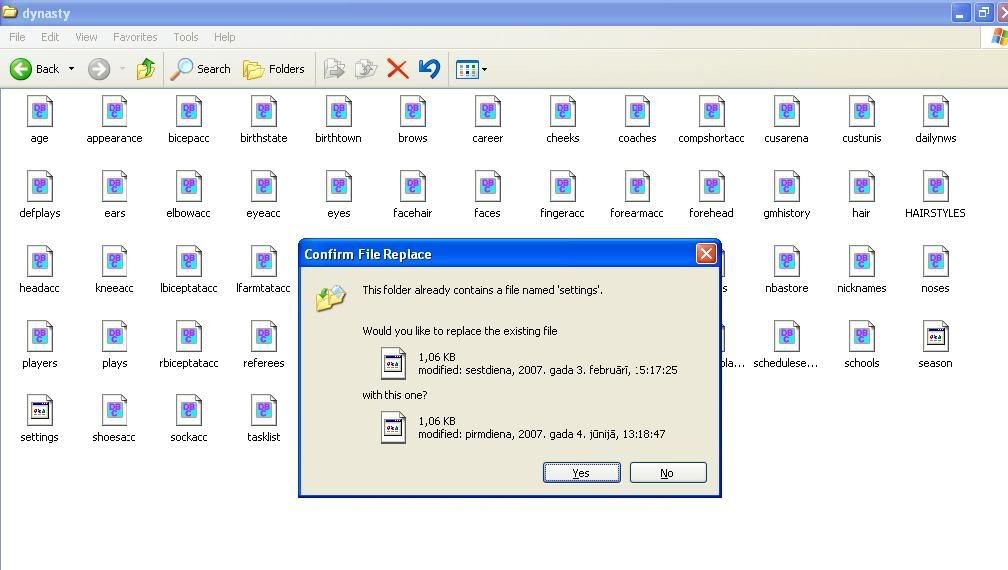Open the File menu

pyautogui.click(x=17, y=37)
